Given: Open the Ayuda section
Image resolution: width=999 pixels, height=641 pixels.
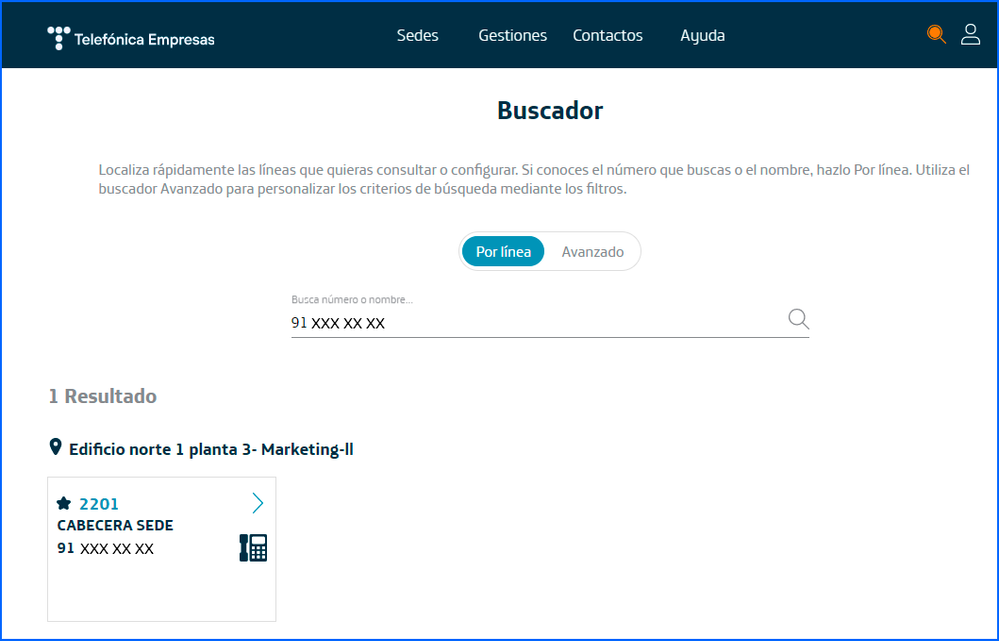Looking at the screenshot, I should 702,35.
